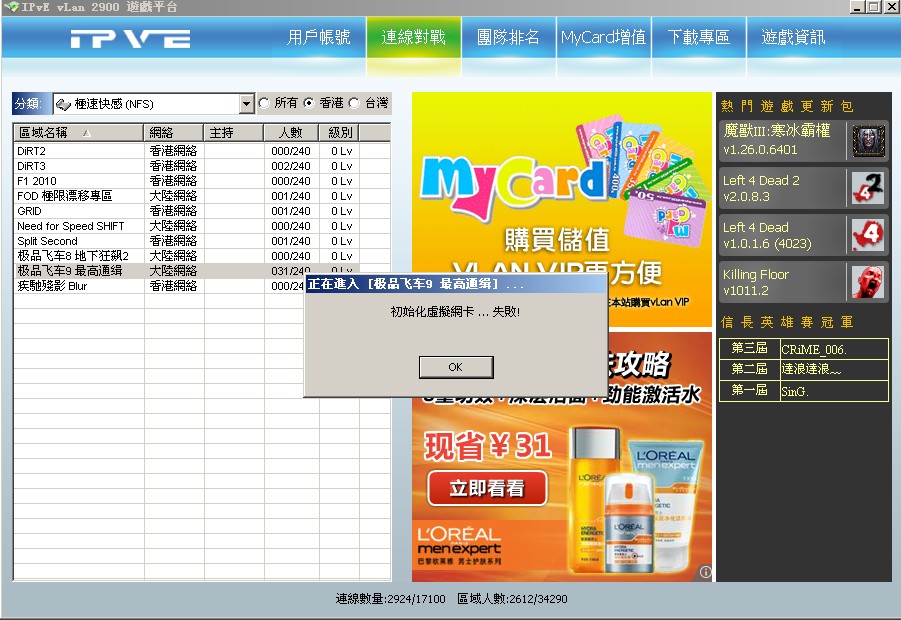Select the DiRT2 room row
The width and height of the screenshot is (901, 620).
202,151
